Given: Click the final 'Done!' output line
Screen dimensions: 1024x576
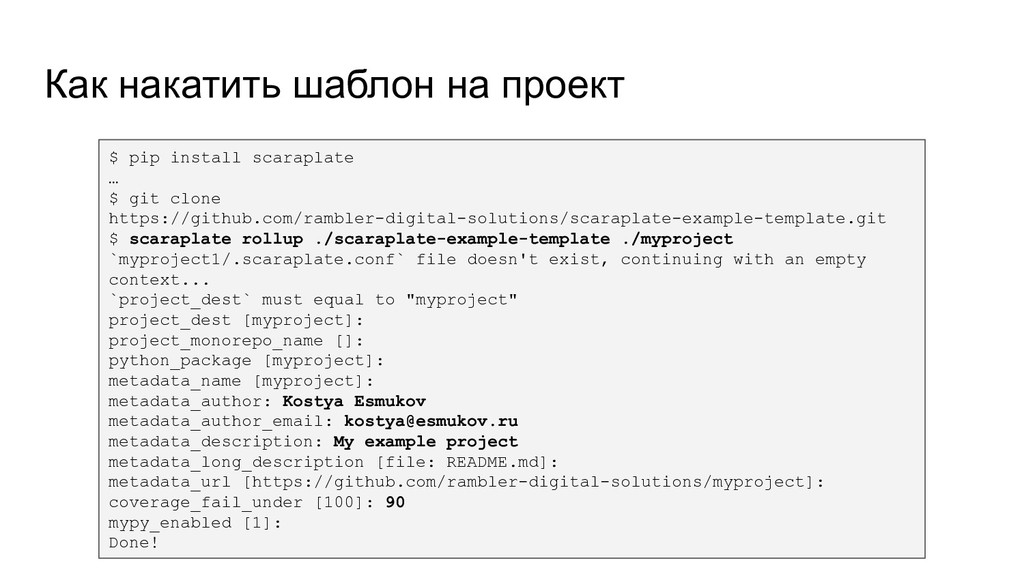Looking at the screenshot, I should click(133, 543).
